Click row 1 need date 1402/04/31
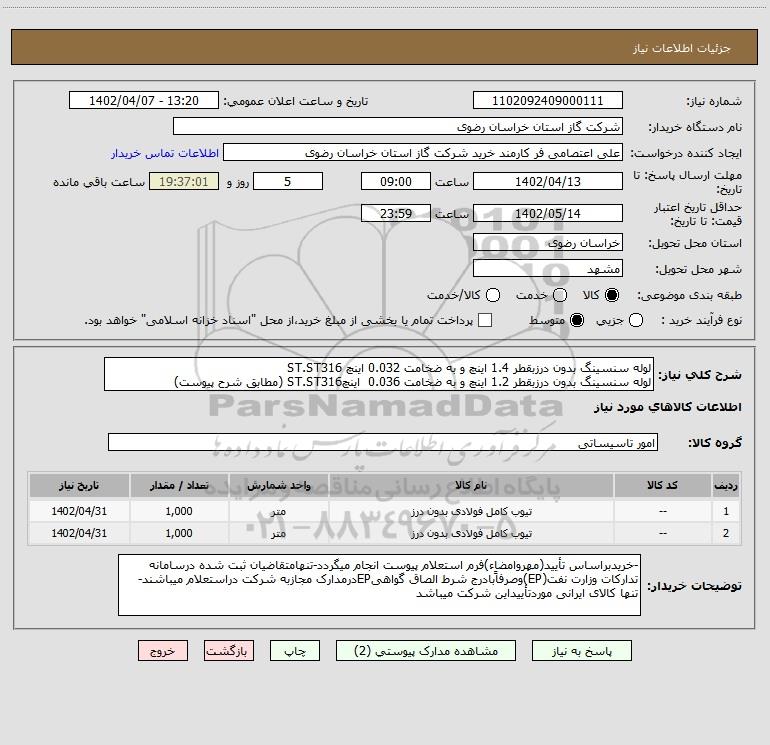770x745 pixels. pyautogui.click(x=79, y=511)
